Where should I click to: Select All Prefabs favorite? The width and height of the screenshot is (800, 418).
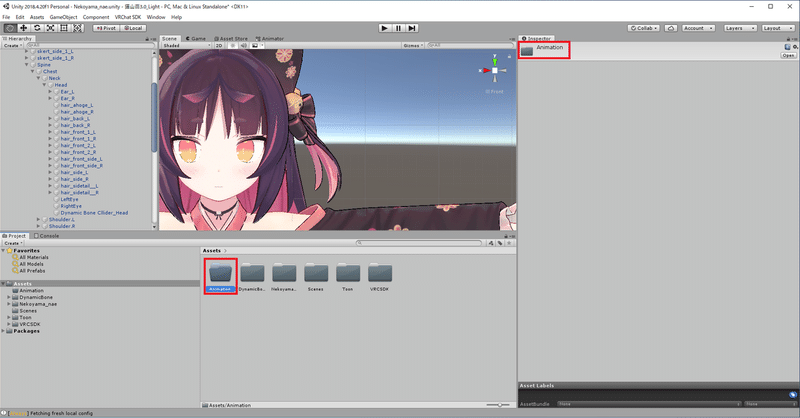point(32,271)
